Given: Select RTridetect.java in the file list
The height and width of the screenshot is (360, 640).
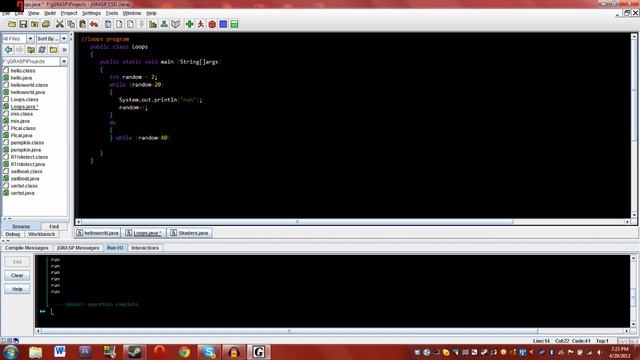Looking at the screenshot, I should click(28, 164).
